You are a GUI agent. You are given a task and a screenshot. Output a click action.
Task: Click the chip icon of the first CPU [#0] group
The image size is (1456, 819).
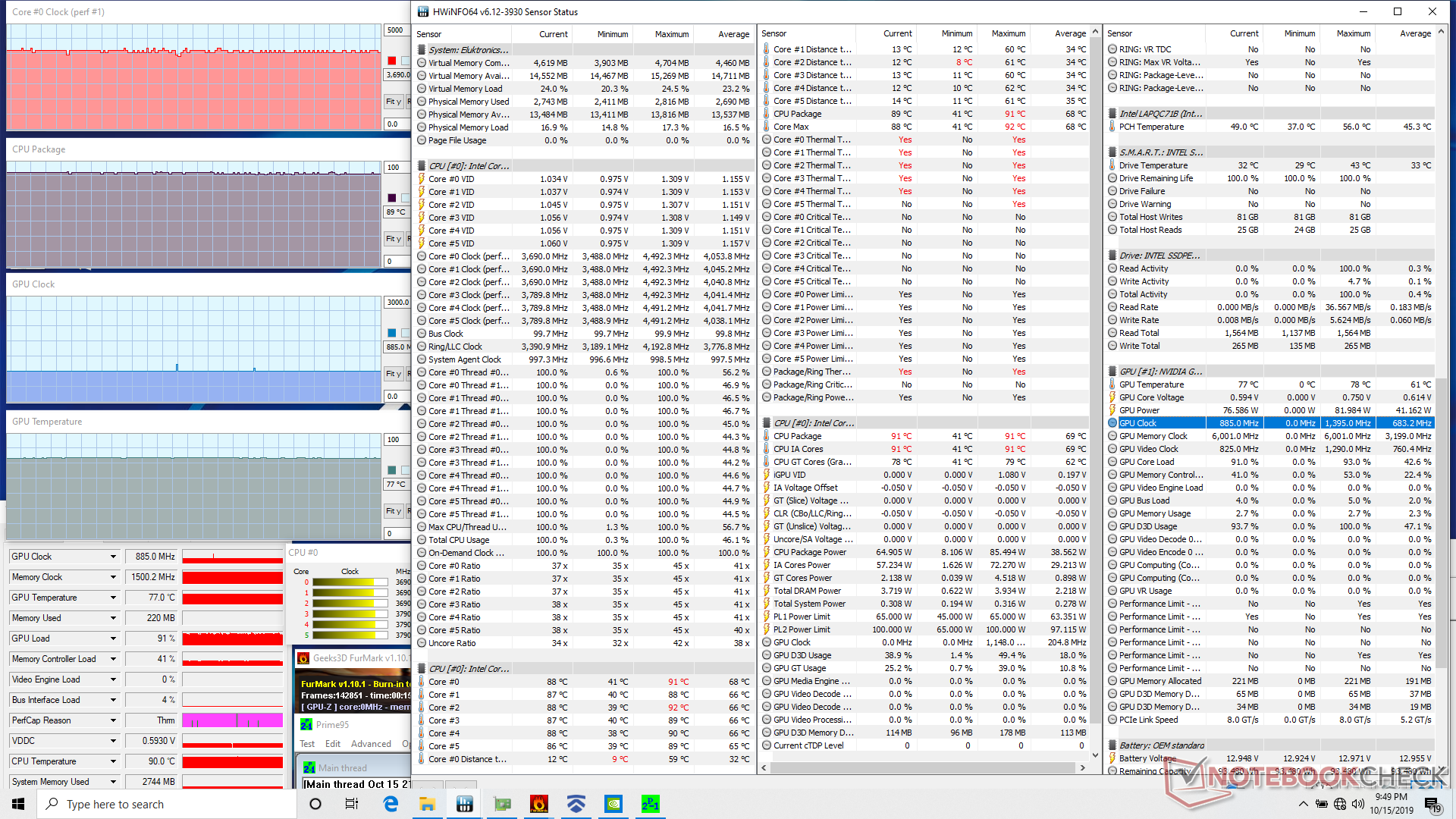[x=422, y=166]
